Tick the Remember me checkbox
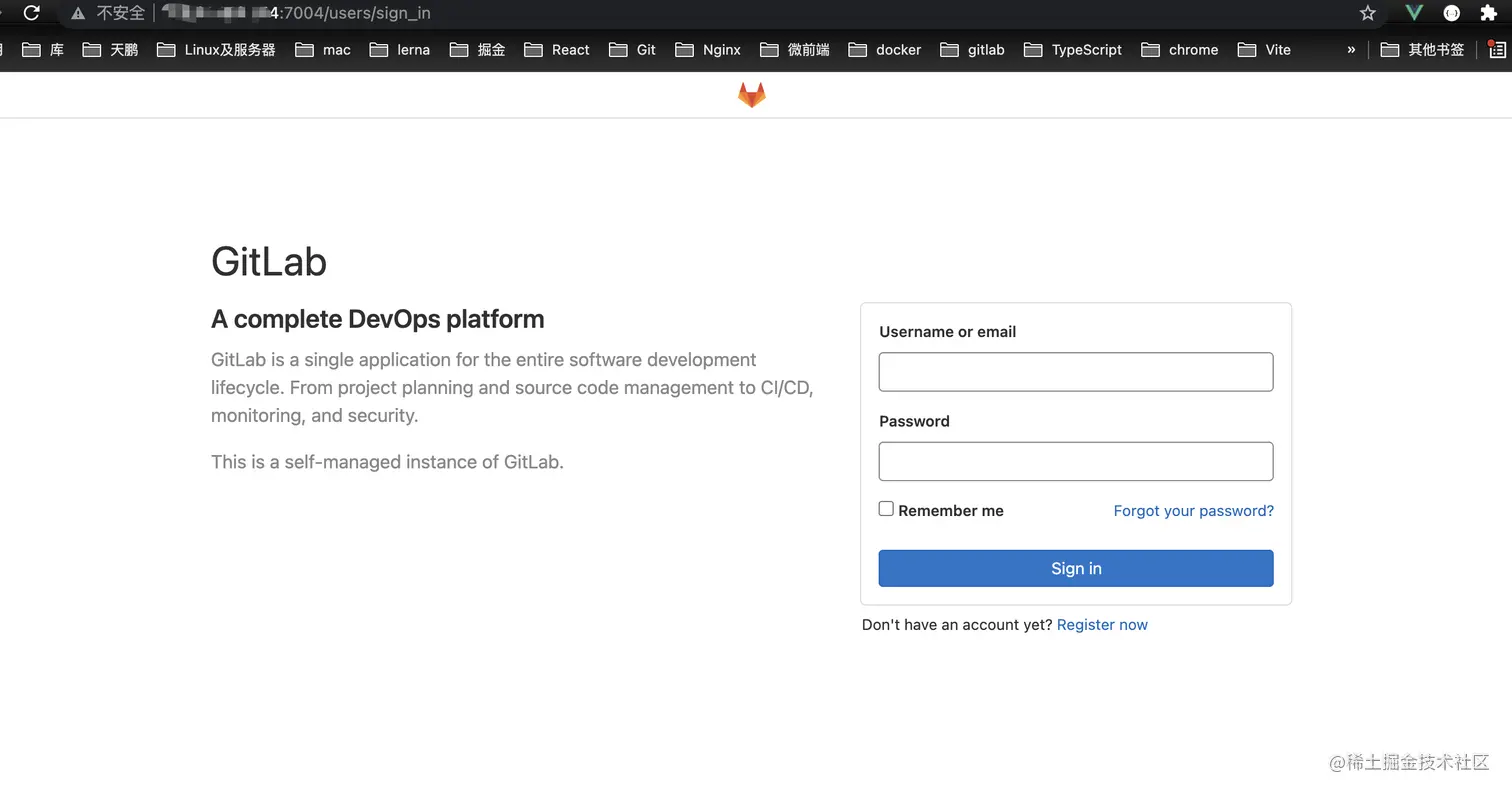Image resolution: width=1512 pixels, height=795 pixels. click(886, 509)
